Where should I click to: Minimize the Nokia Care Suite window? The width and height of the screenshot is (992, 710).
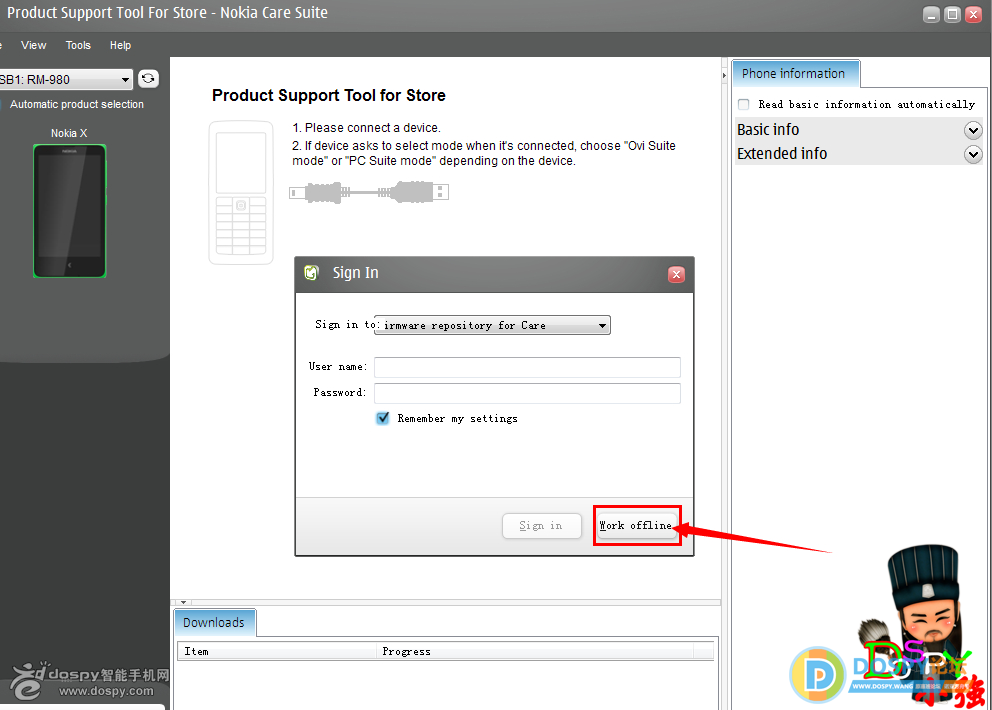[931, 15]
